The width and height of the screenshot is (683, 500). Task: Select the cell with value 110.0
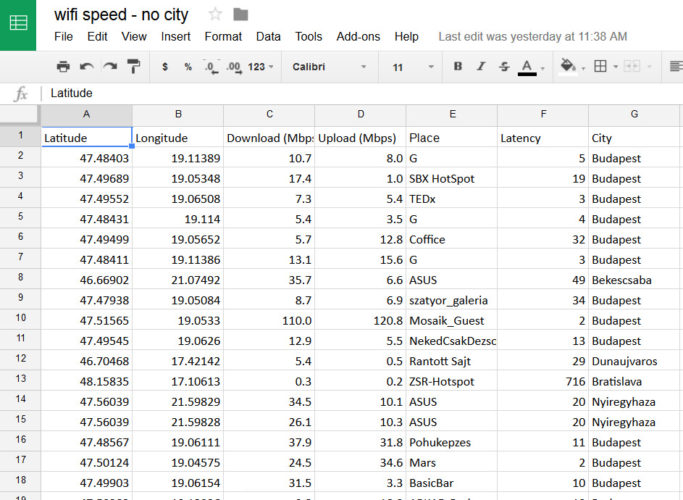point(269,320)
